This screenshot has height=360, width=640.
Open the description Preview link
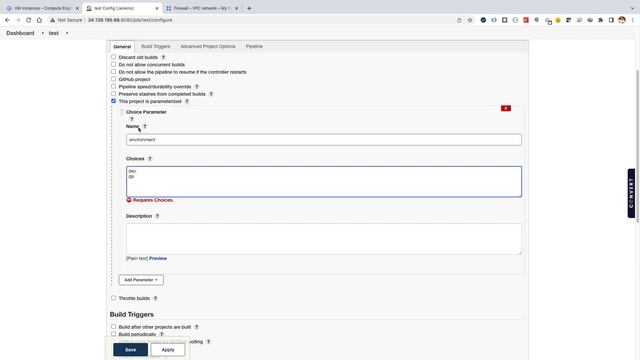point(158,258)
